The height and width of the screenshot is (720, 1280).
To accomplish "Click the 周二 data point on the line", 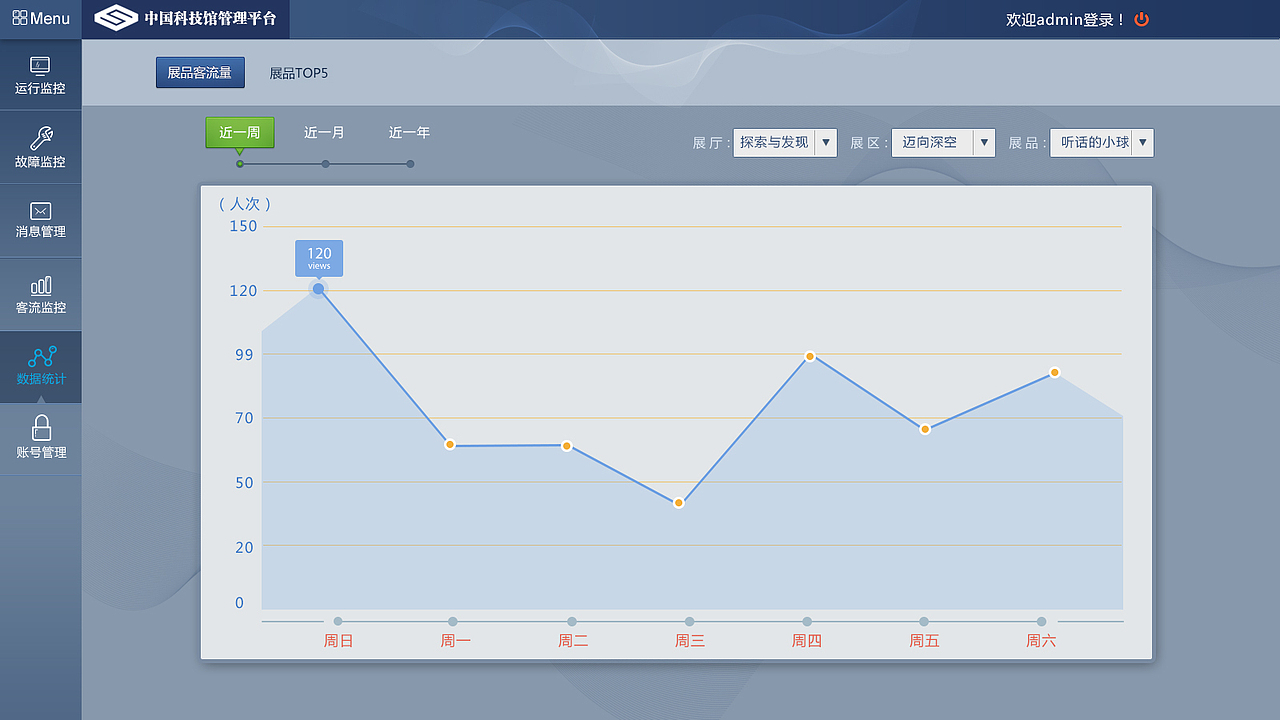I will (x=566, y=445).
